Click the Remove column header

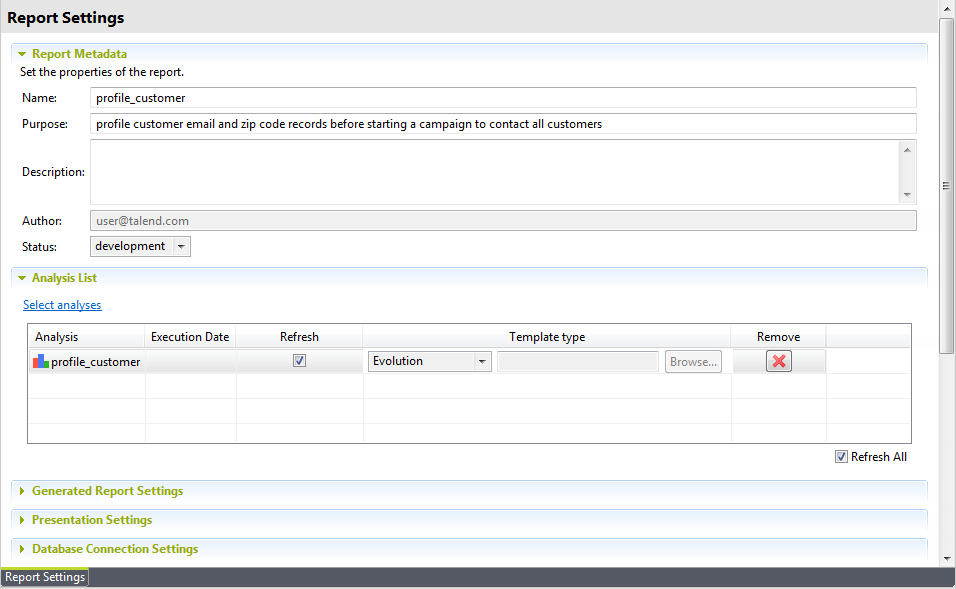coord(779,337)
